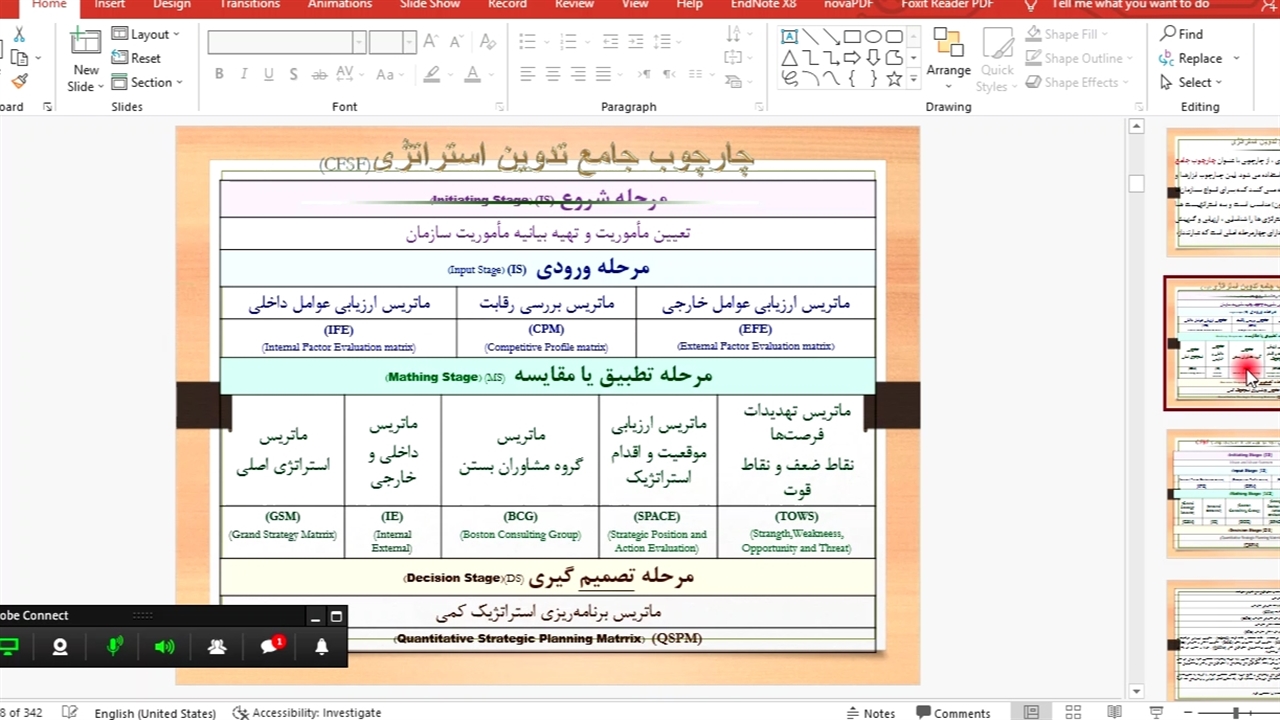
Task: Toggle the Notes pane in status bar
Action: (x=869, y=713)
